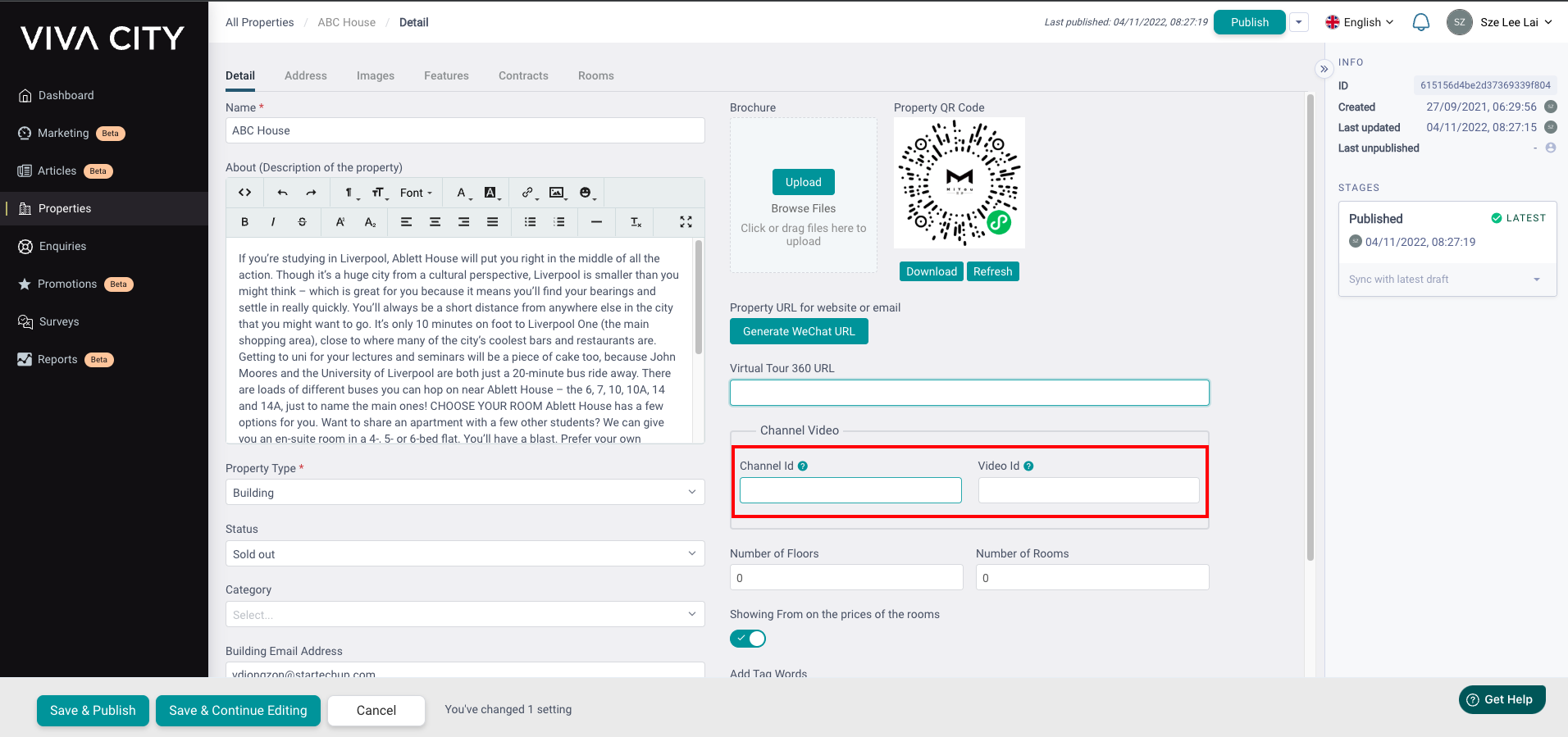Screen dimensions: 1568x737
Task: Switch to Rooms tab
Action: pyautogui.click(x=596, y=75)
